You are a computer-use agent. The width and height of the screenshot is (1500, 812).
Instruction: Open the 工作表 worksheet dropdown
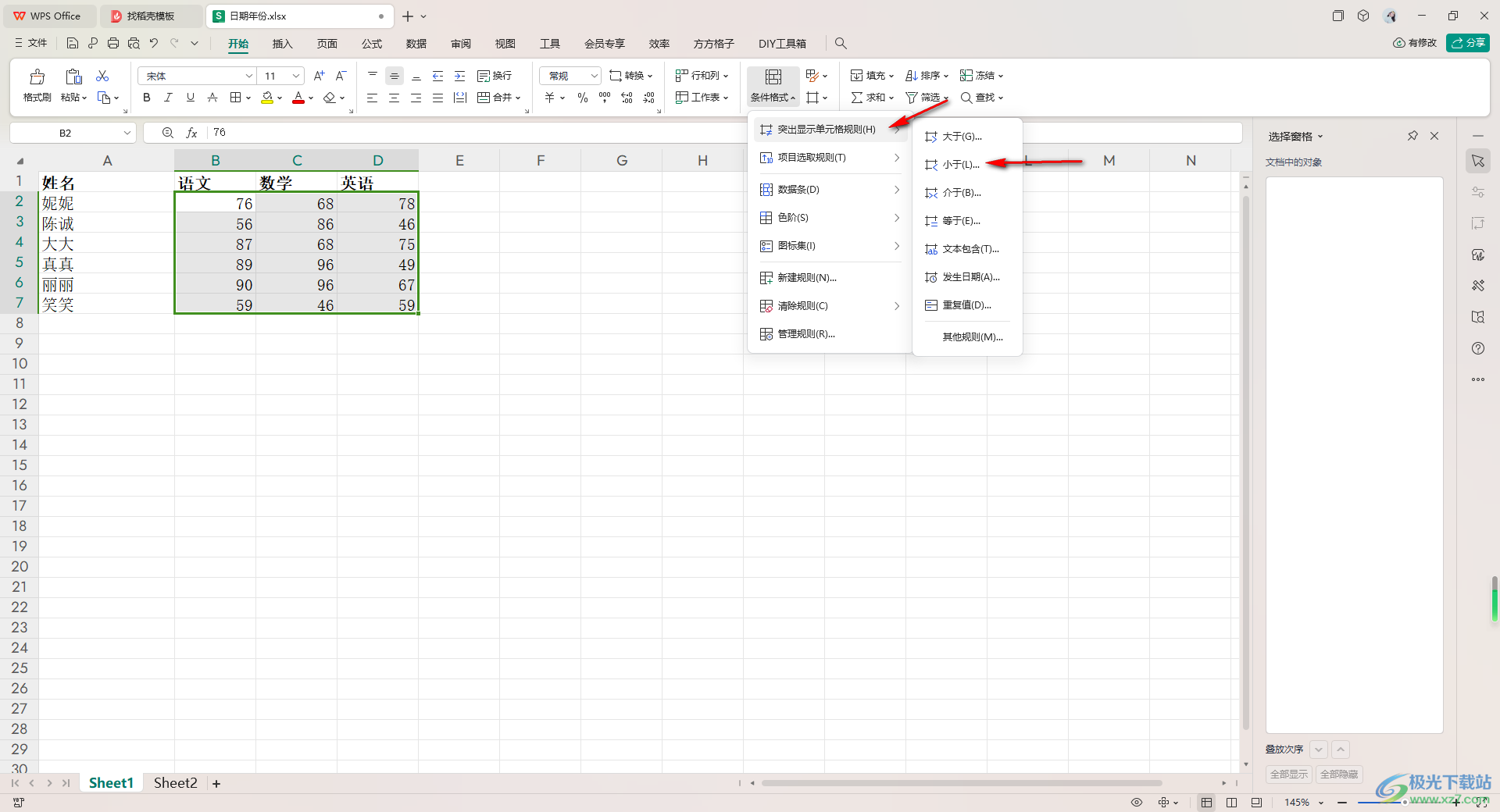click(702, 98)
